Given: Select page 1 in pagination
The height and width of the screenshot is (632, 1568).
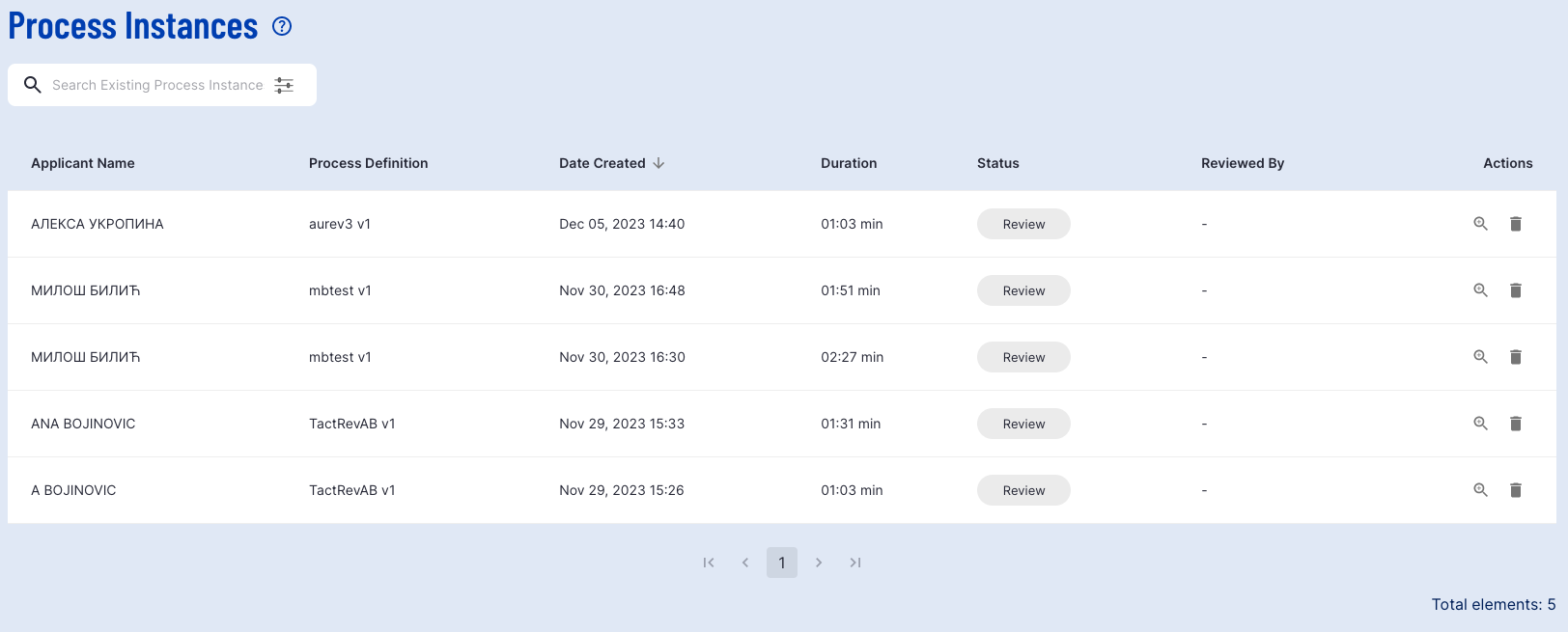Looking at the screenshot, I should (782, 563).
